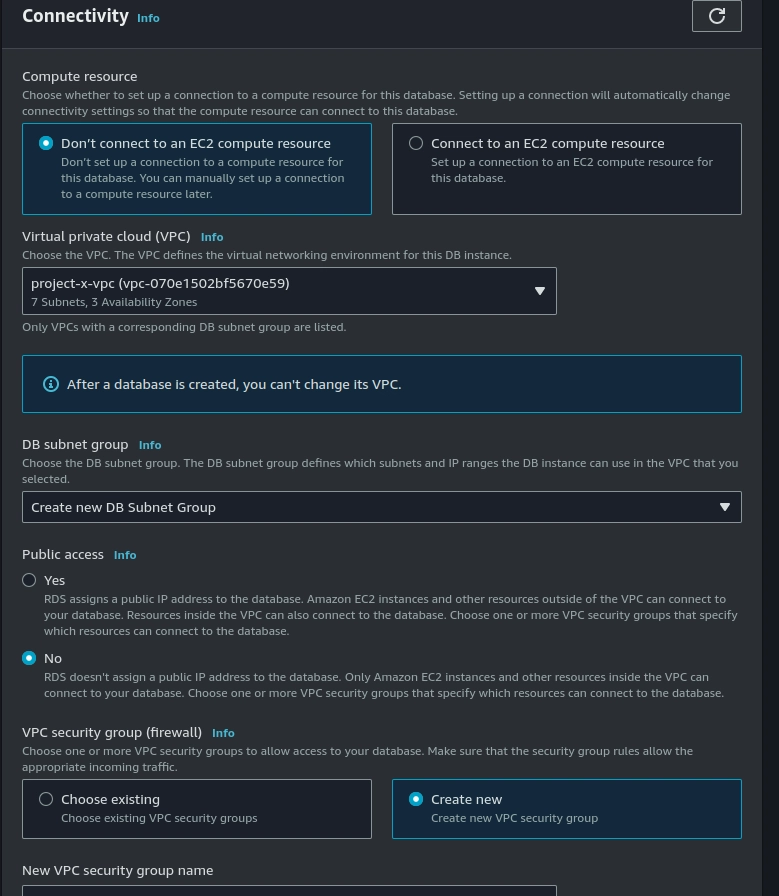Open the Create new DB Subnet Group dropdown
Viewport: 779px width, 896px height.
(382, 507)
